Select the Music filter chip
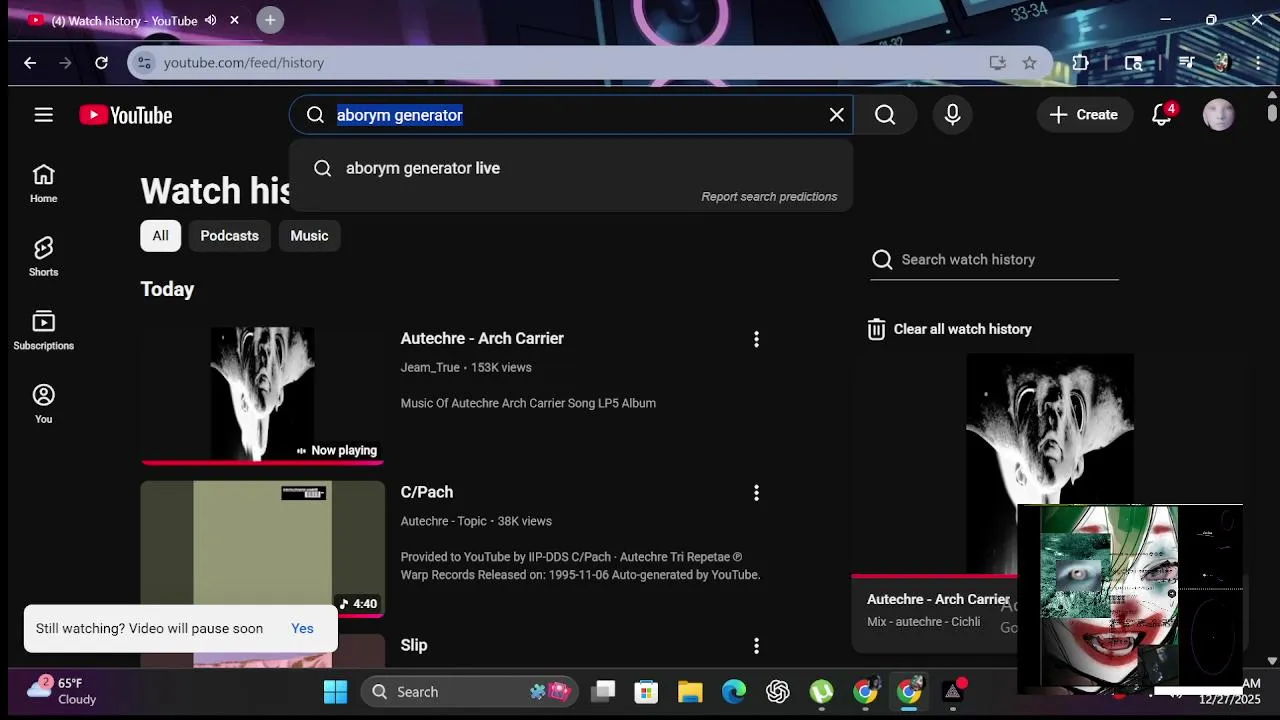This screenshot has height=720, width=1280. tap(309, 236)
